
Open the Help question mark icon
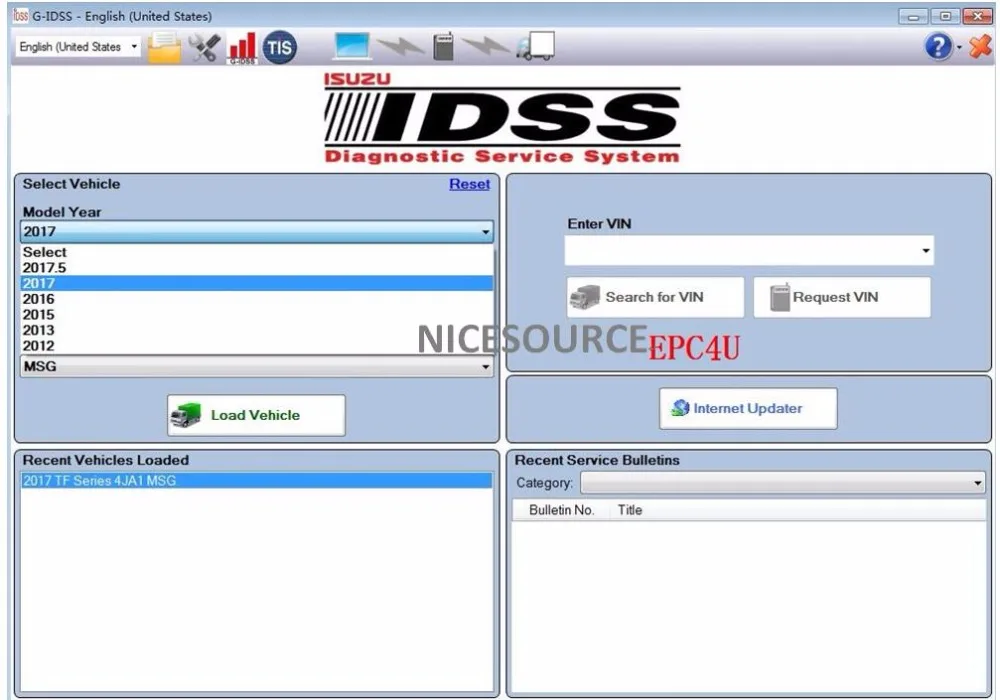coord(937,46)
